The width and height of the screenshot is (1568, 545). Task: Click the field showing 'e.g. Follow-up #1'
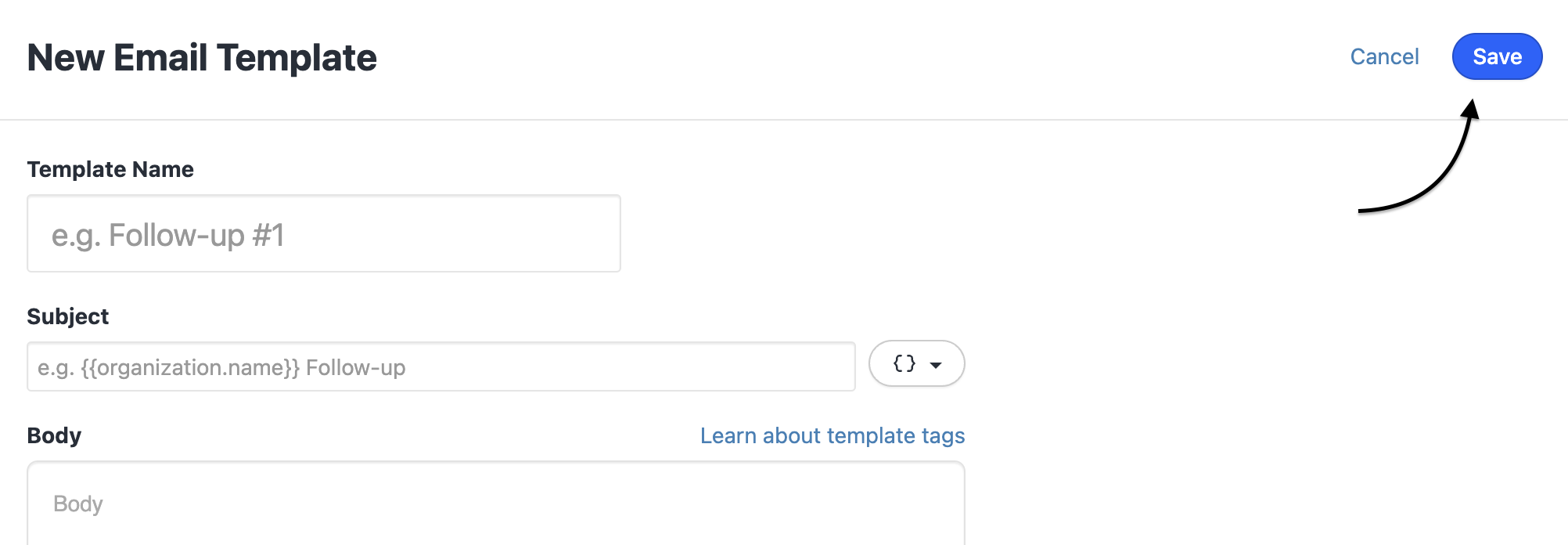tap(323, 233)
